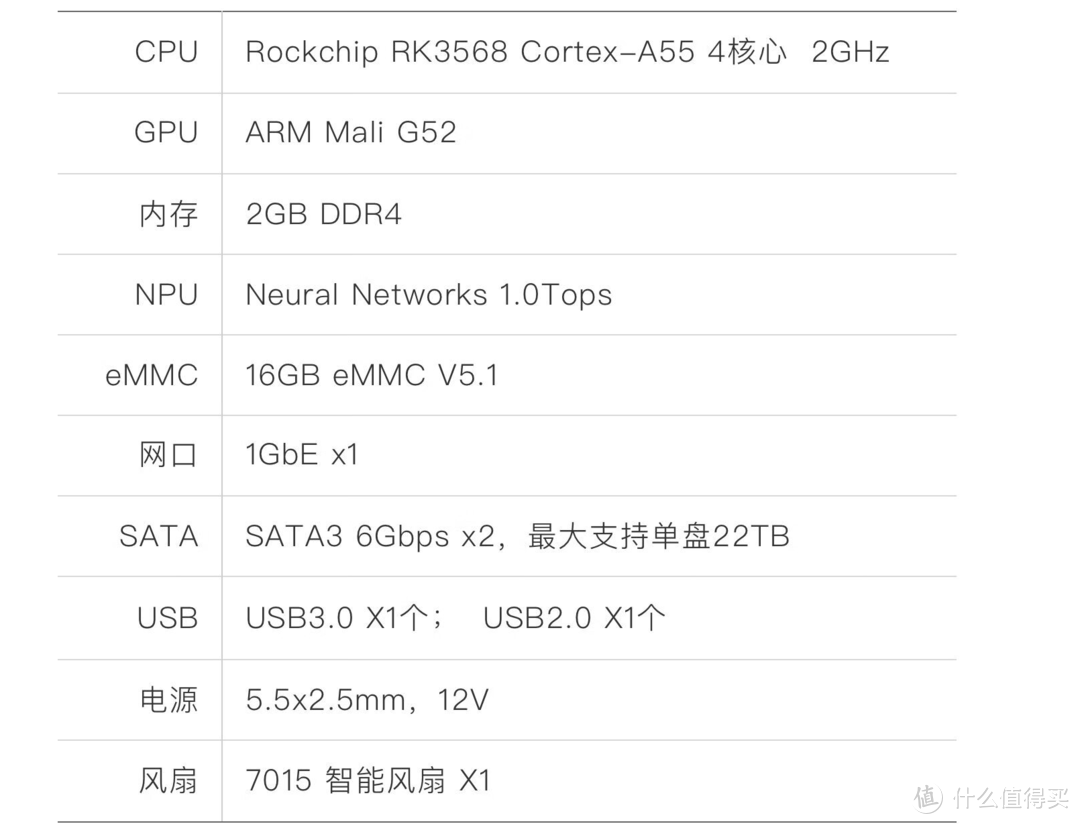
Task: Click the 5.5x2.5mm, 12V power value
Action: (367, 699)
